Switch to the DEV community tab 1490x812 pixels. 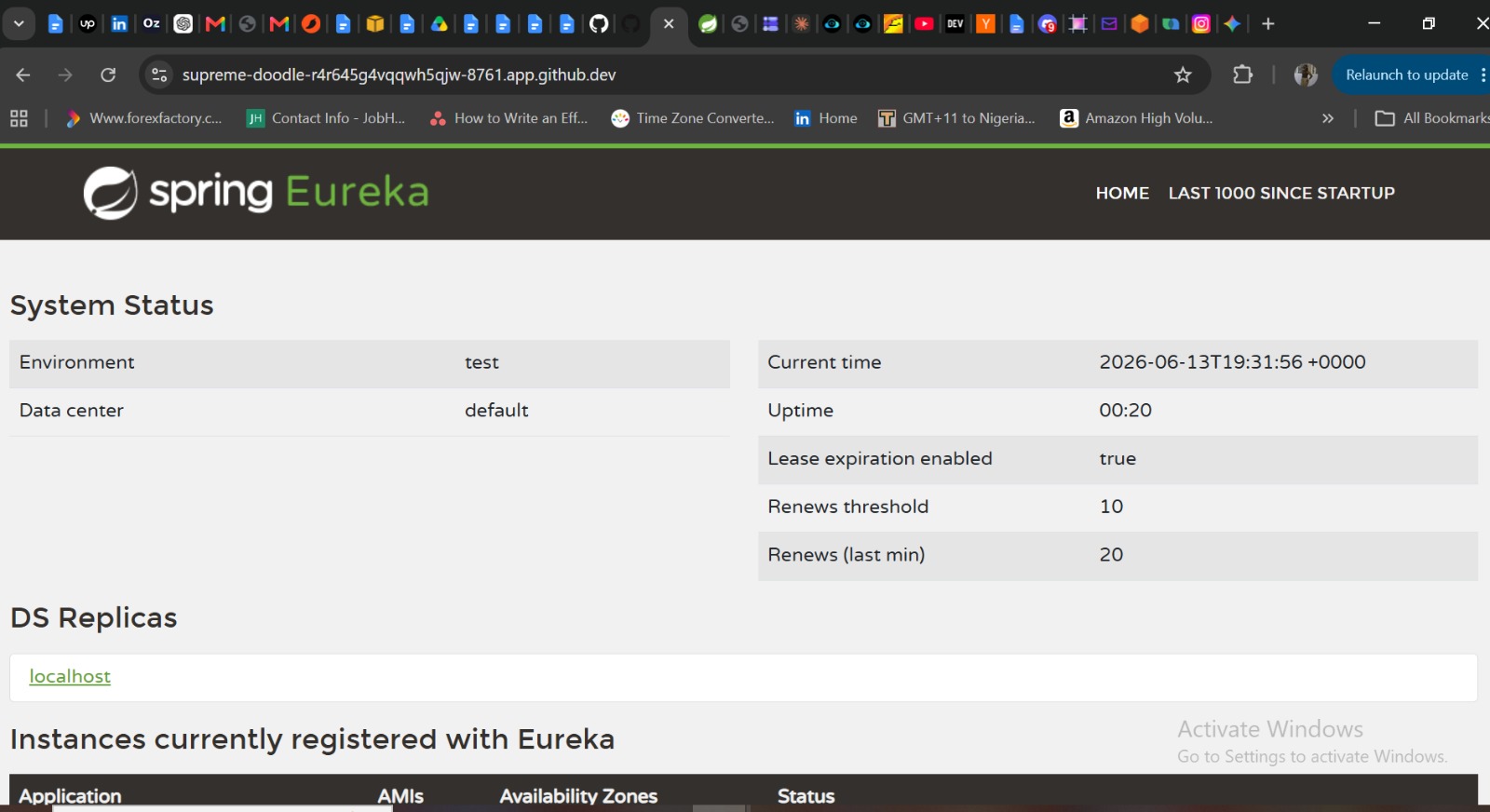[955, 24]
